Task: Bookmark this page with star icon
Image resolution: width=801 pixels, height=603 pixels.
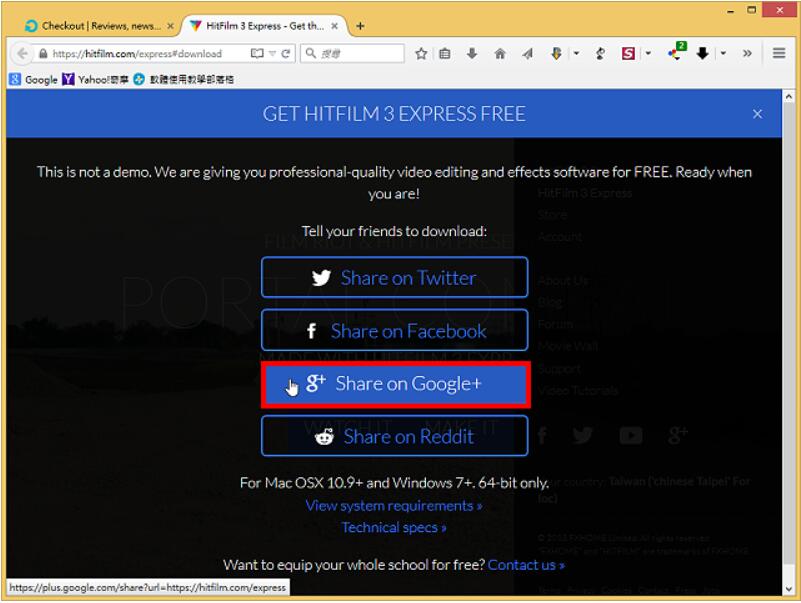Action: tap(421, 53)
